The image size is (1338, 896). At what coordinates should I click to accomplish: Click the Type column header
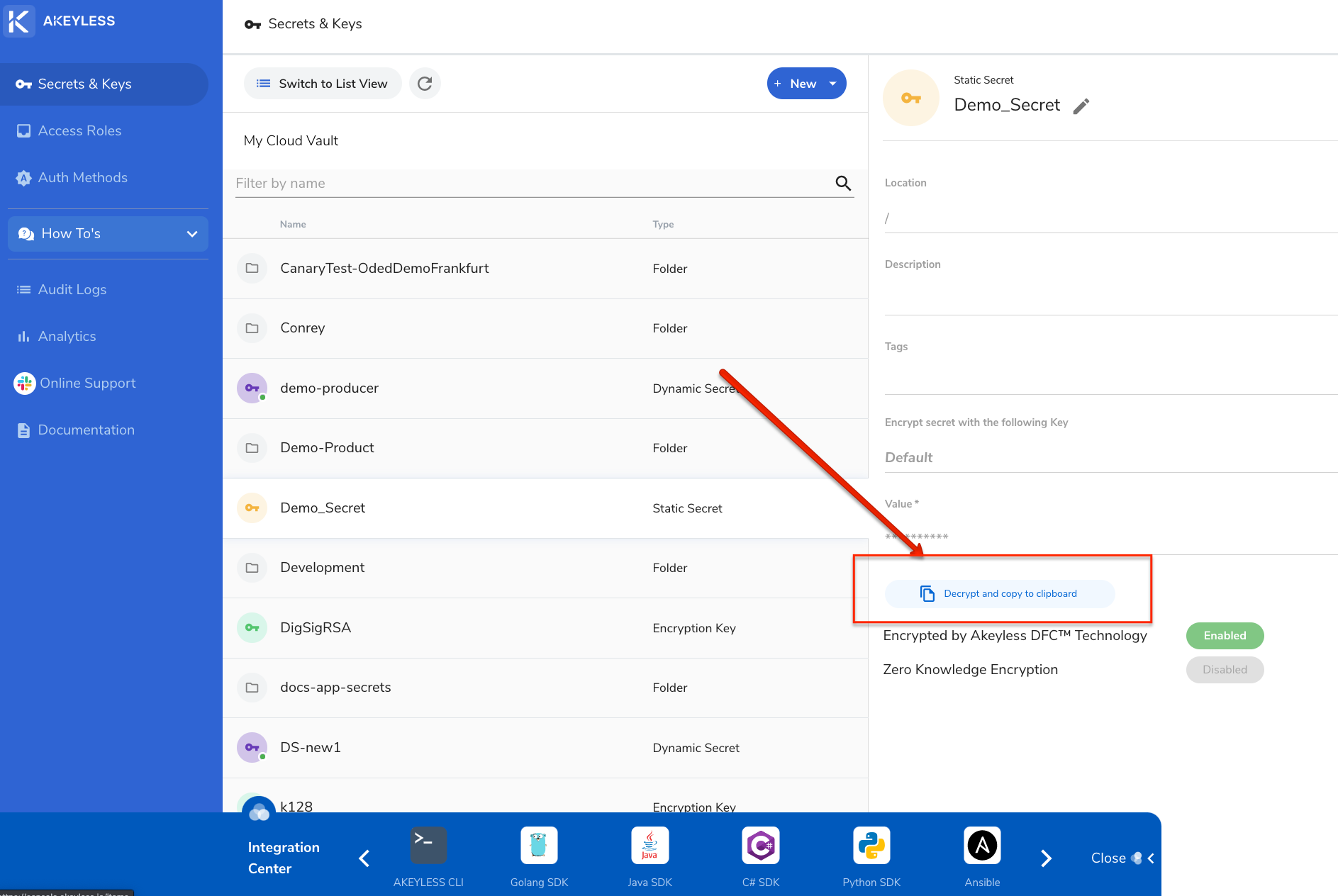663,225
